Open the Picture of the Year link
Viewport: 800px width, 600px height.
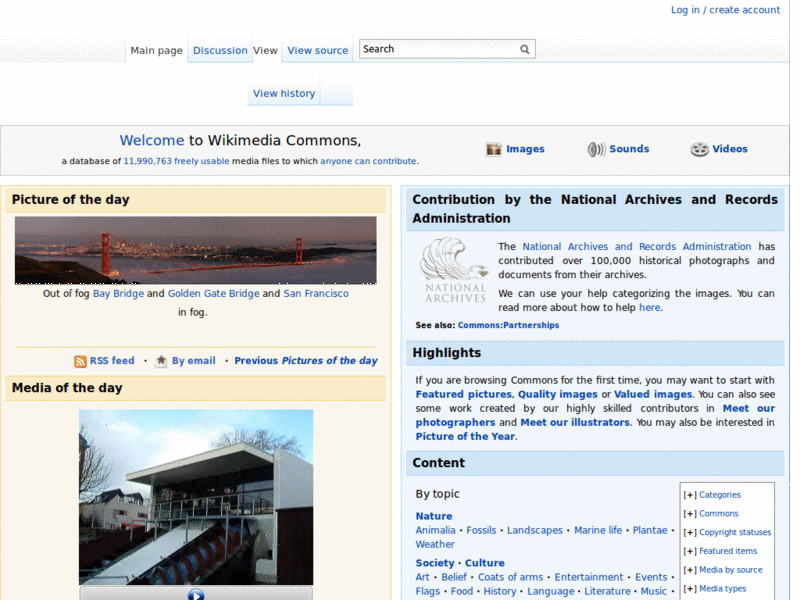point(465,437)
